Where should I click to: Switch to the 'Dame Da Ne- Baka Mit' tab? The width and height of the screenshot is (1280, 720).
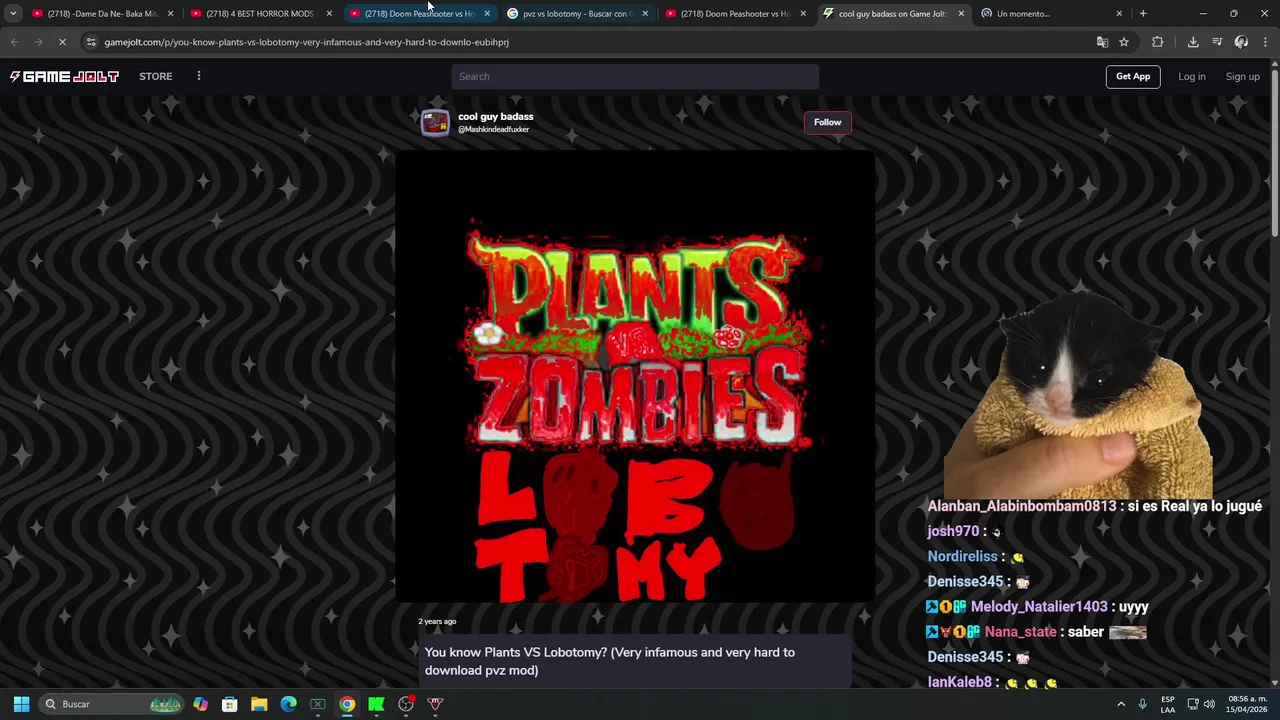tap(102, 13)
